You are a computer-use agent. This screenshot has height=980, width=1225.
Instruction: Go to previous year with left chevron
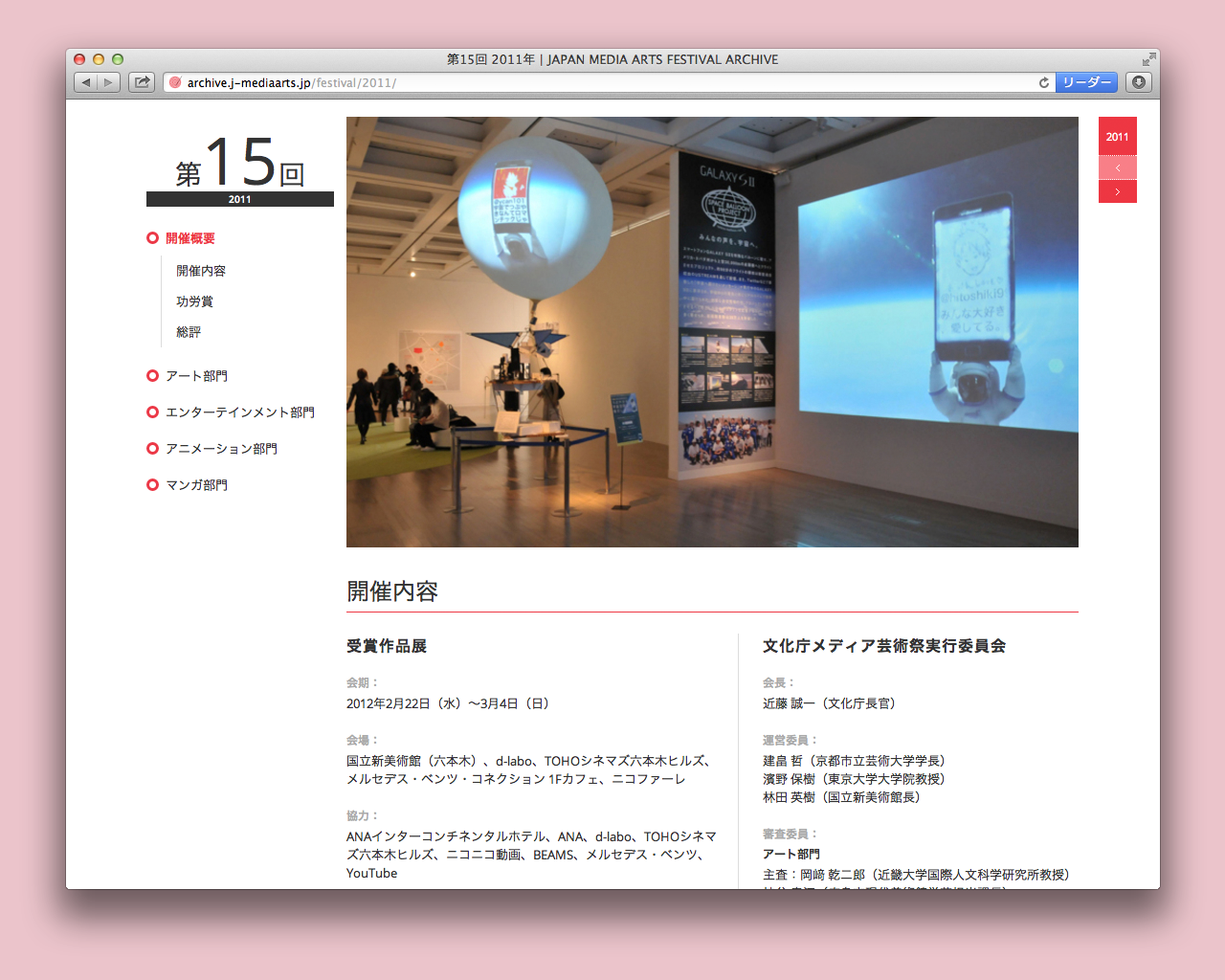(x=1117, y=168)
